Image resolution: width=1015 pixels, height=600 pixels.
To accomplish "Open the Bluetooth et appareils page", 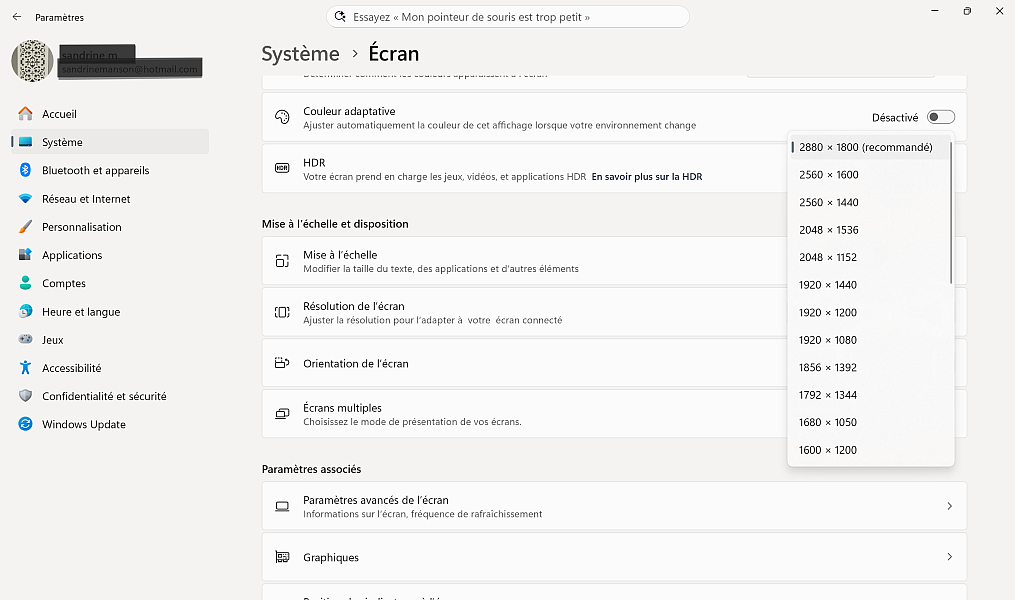I will tap(110, 170).
